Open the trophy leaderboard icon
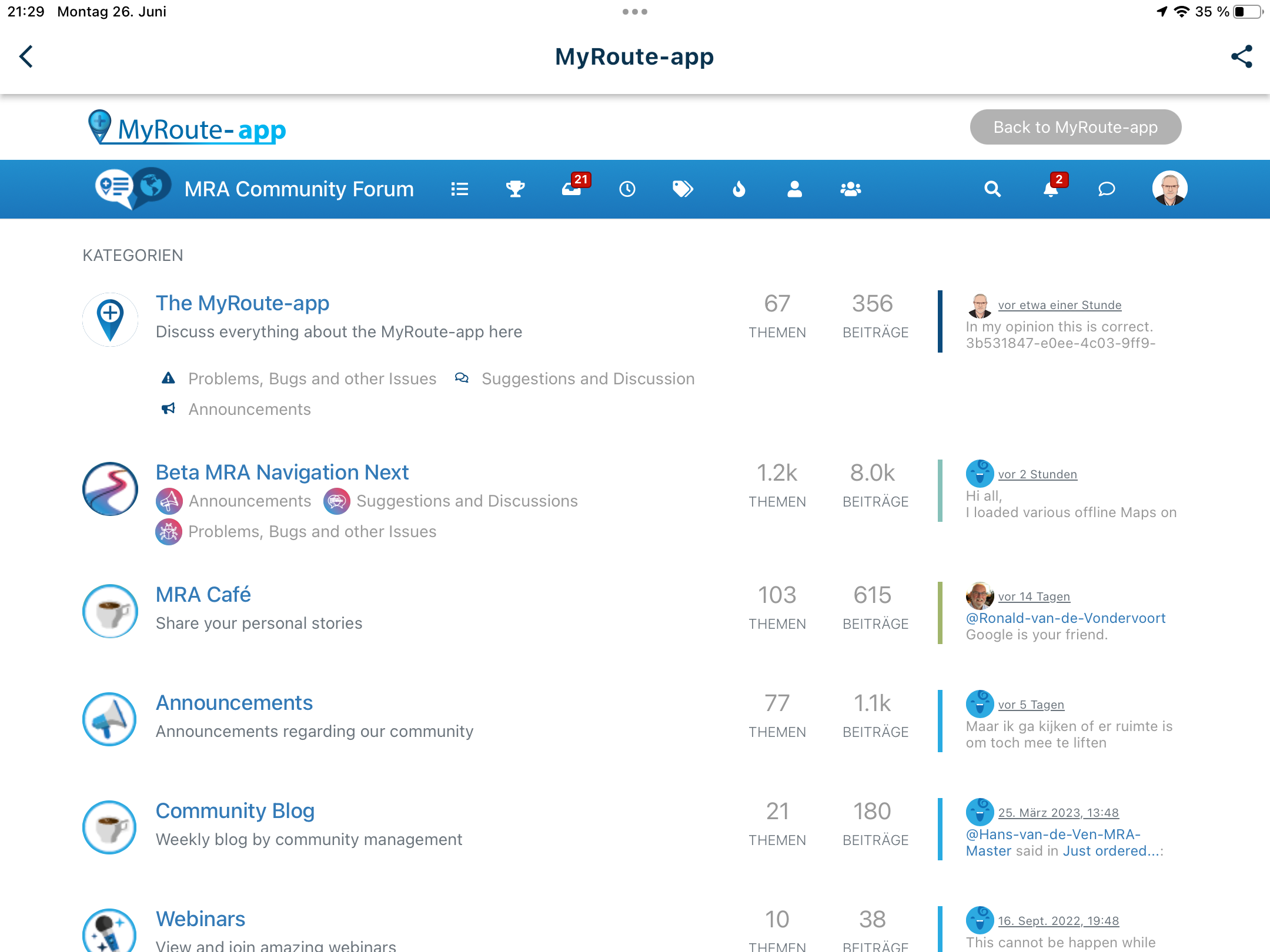The height and width of the screenshot is (952, 1270). coord(515,189)
